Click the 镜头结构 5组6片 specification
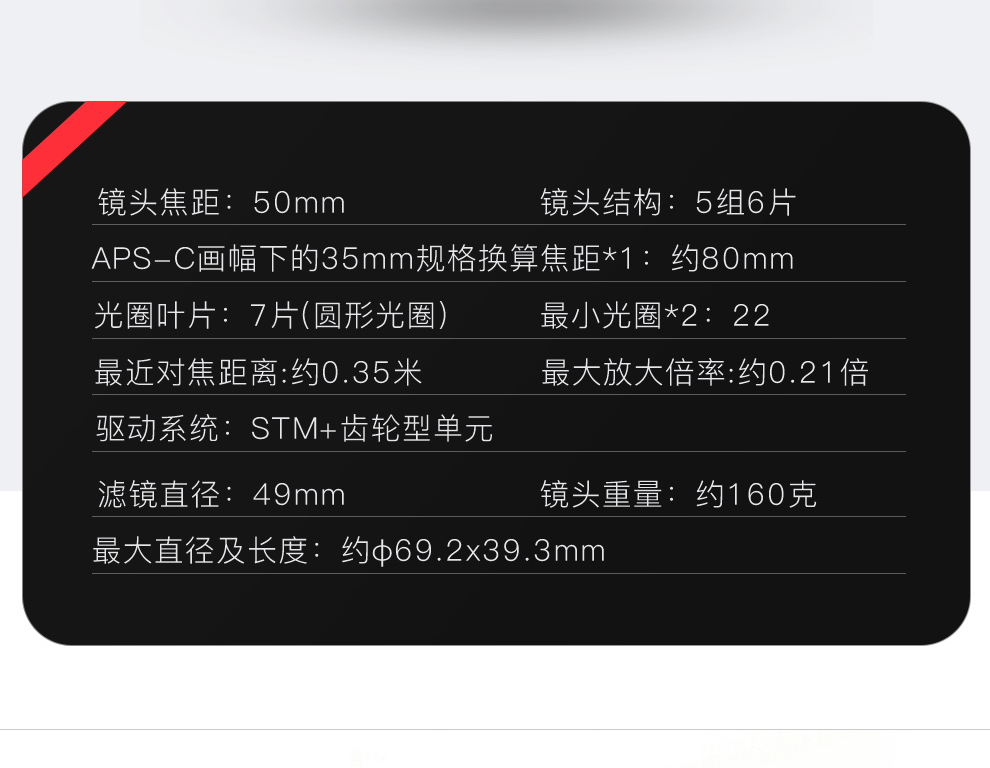The width and height of the screenshot is (990, 768). (668, 203)
